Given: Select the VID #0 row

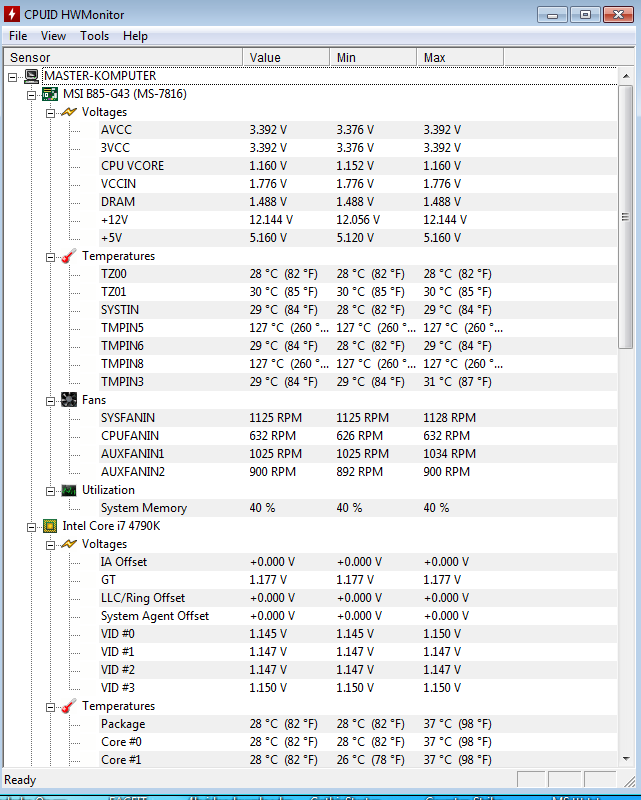Looking at the screenshot, I should (358, 634).
